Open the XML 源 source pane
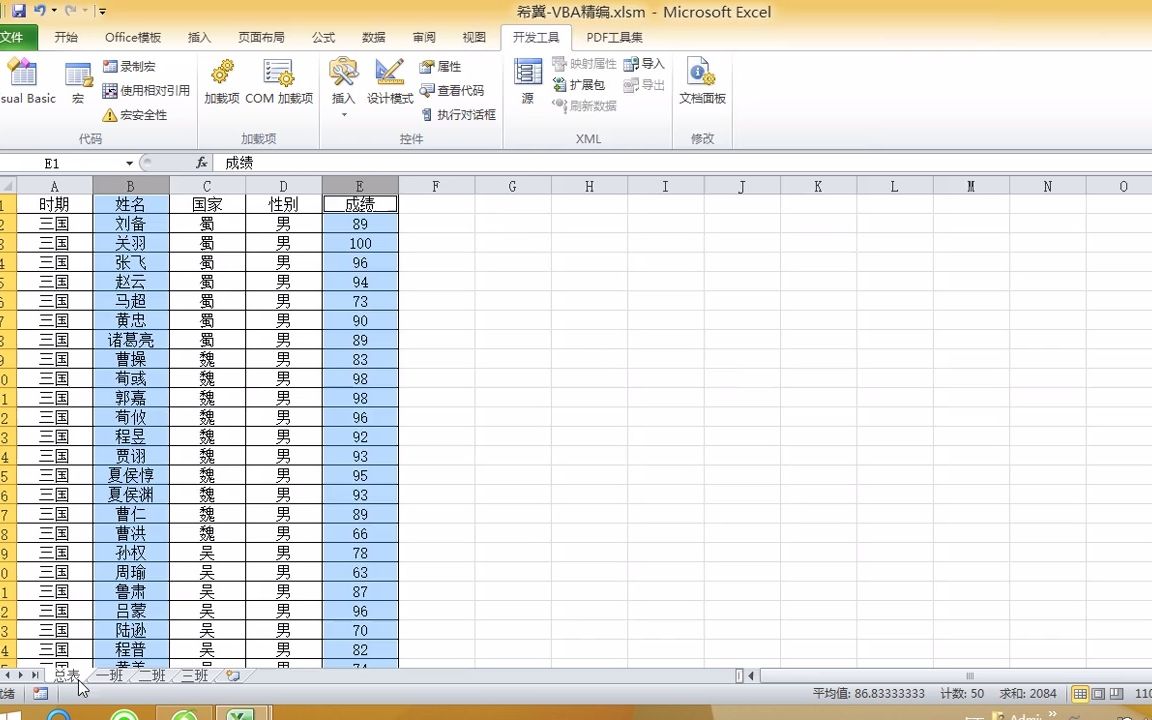 coord(528,80)
